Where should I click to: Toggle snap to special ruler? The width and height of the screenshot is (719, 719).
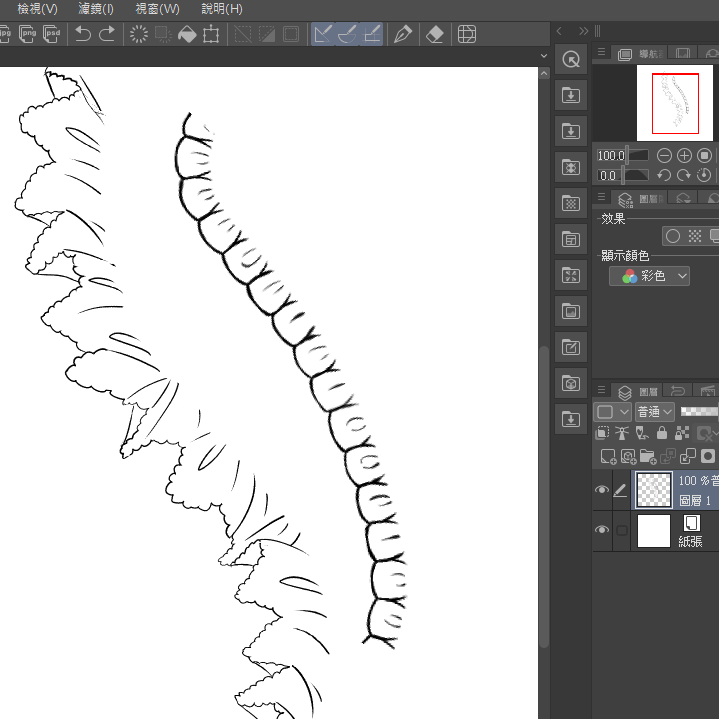click(347, 34)
